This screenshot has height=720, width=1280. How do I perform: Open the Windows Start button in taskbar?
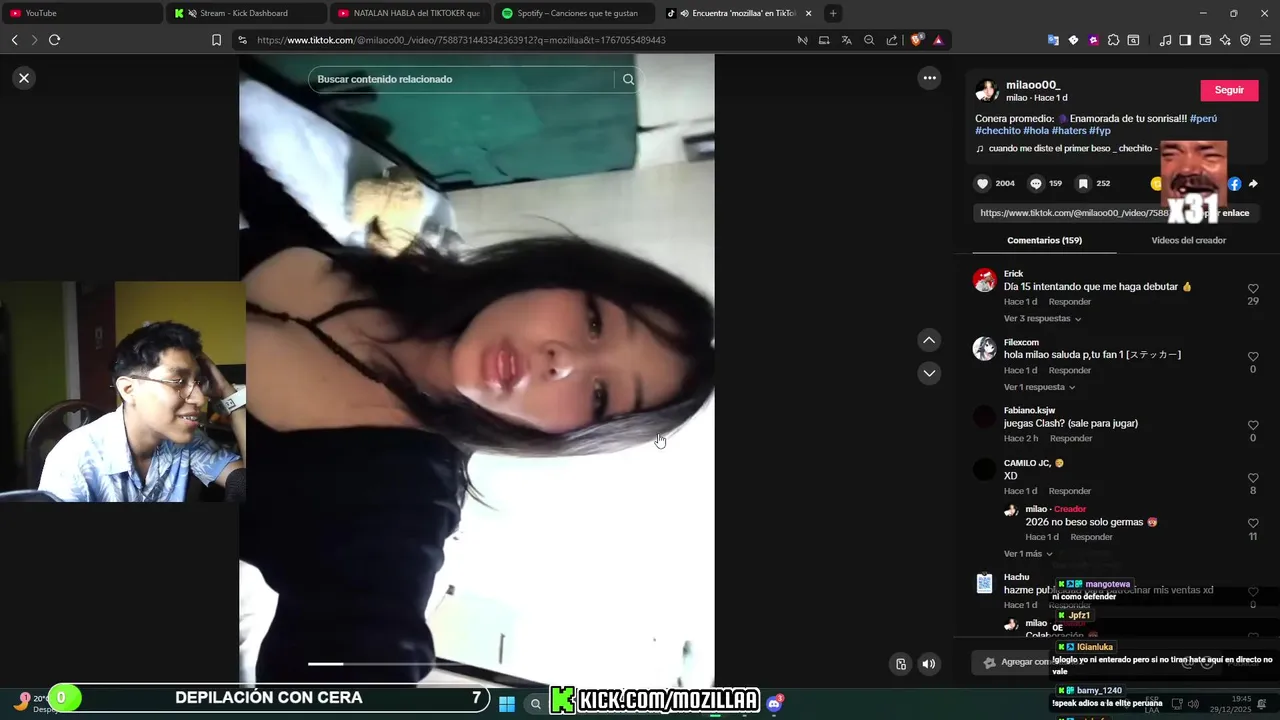point(507,704)
